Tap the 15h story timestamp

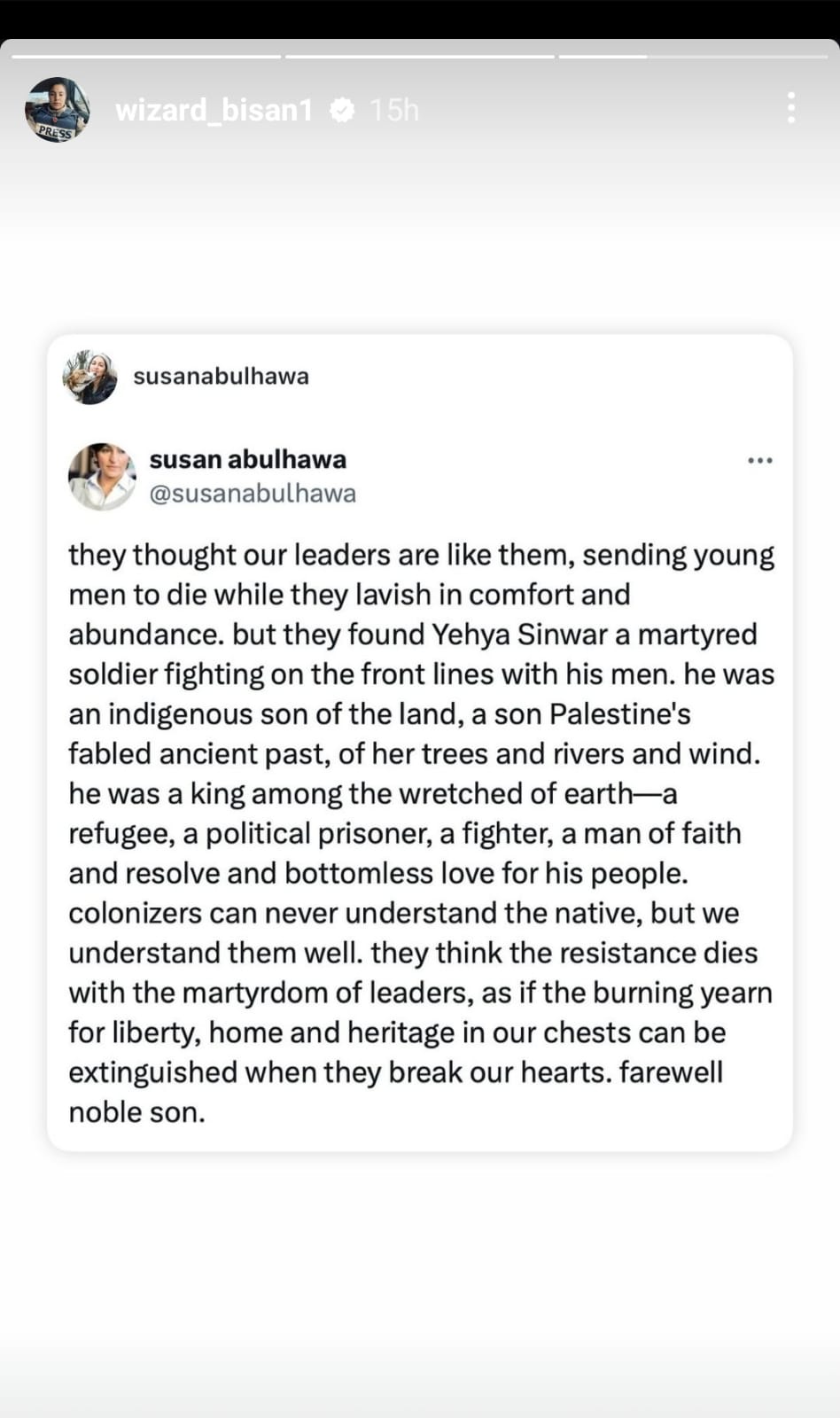coord(393,110)
